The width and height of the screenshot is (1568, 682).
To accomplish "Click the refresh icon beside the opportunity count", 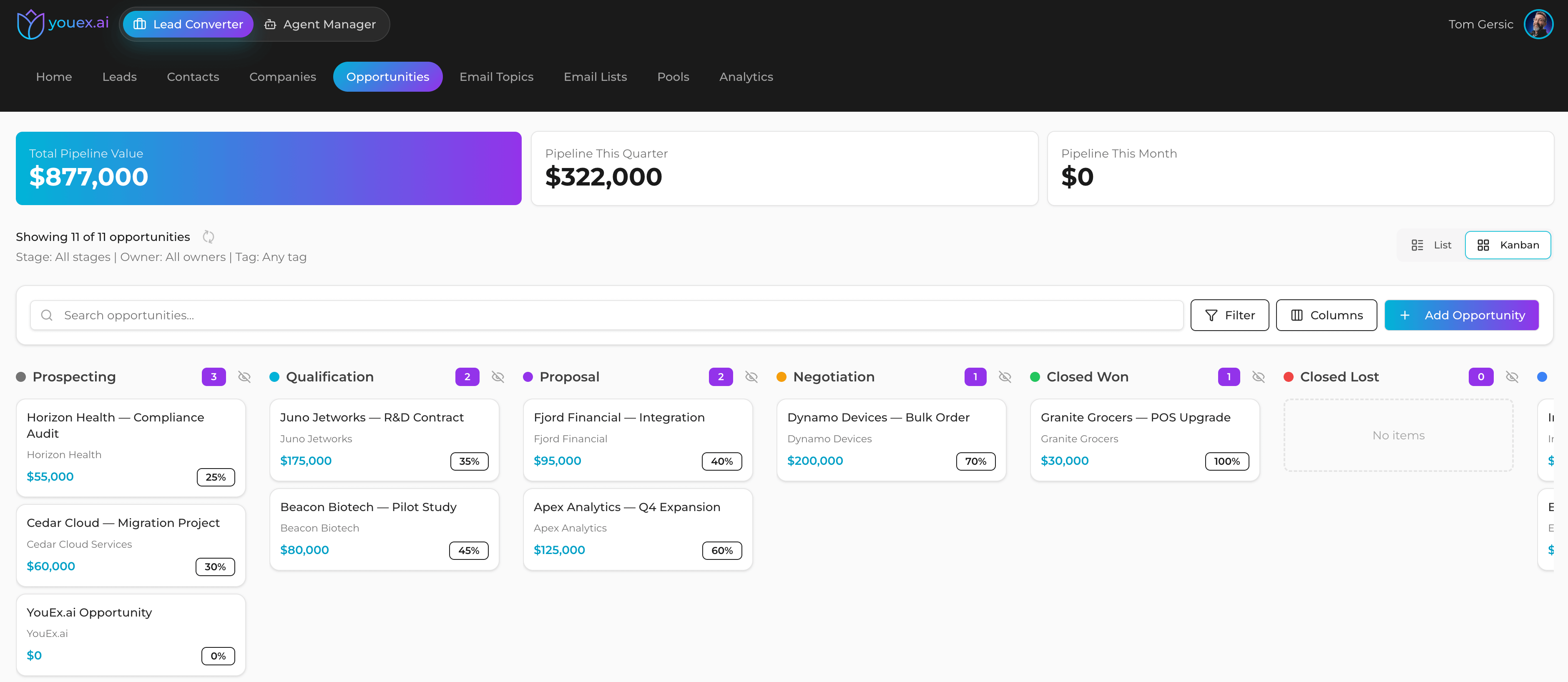I will tap(208, 237).
